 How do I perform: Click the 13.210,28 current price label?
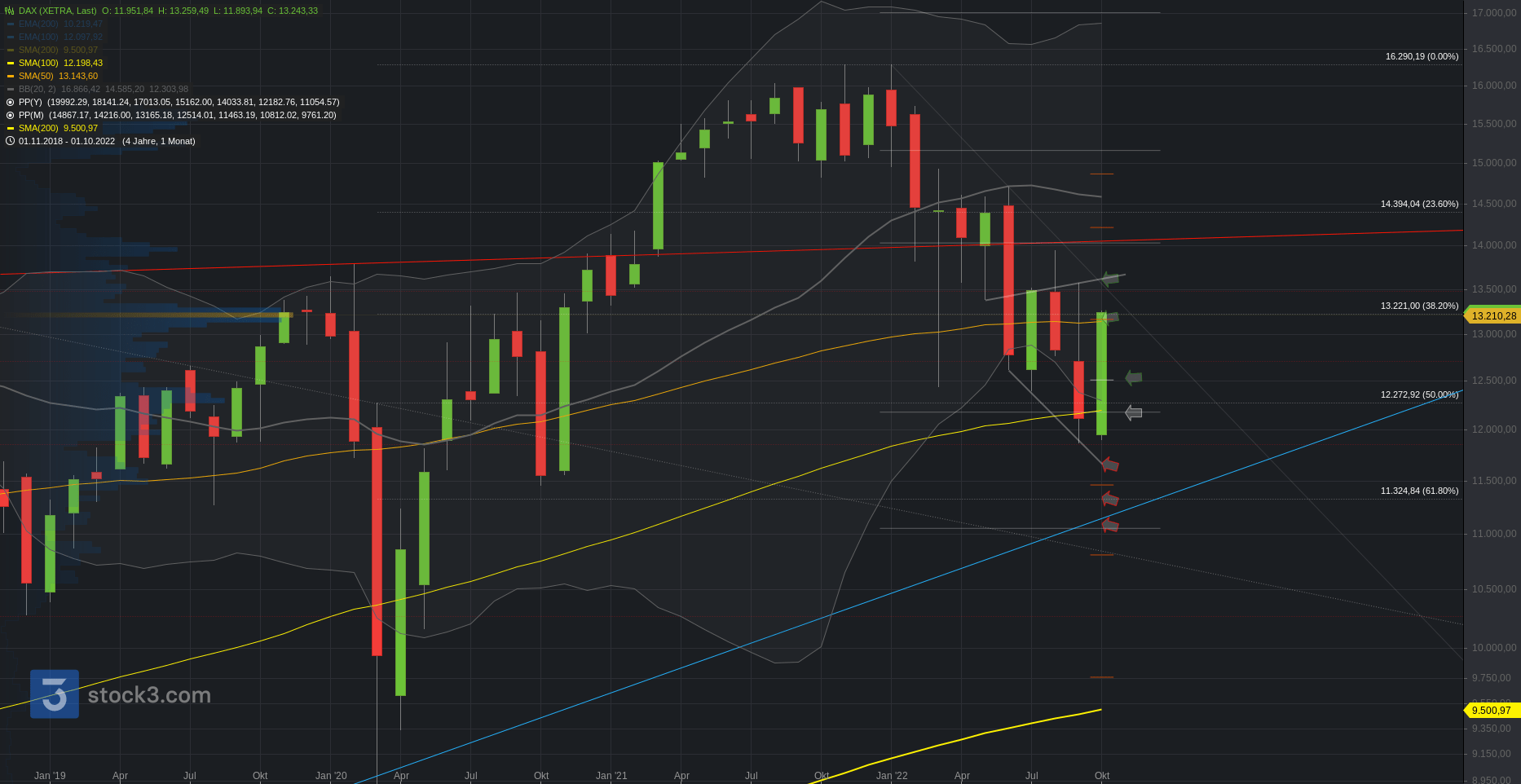(x=1493, y=315)
